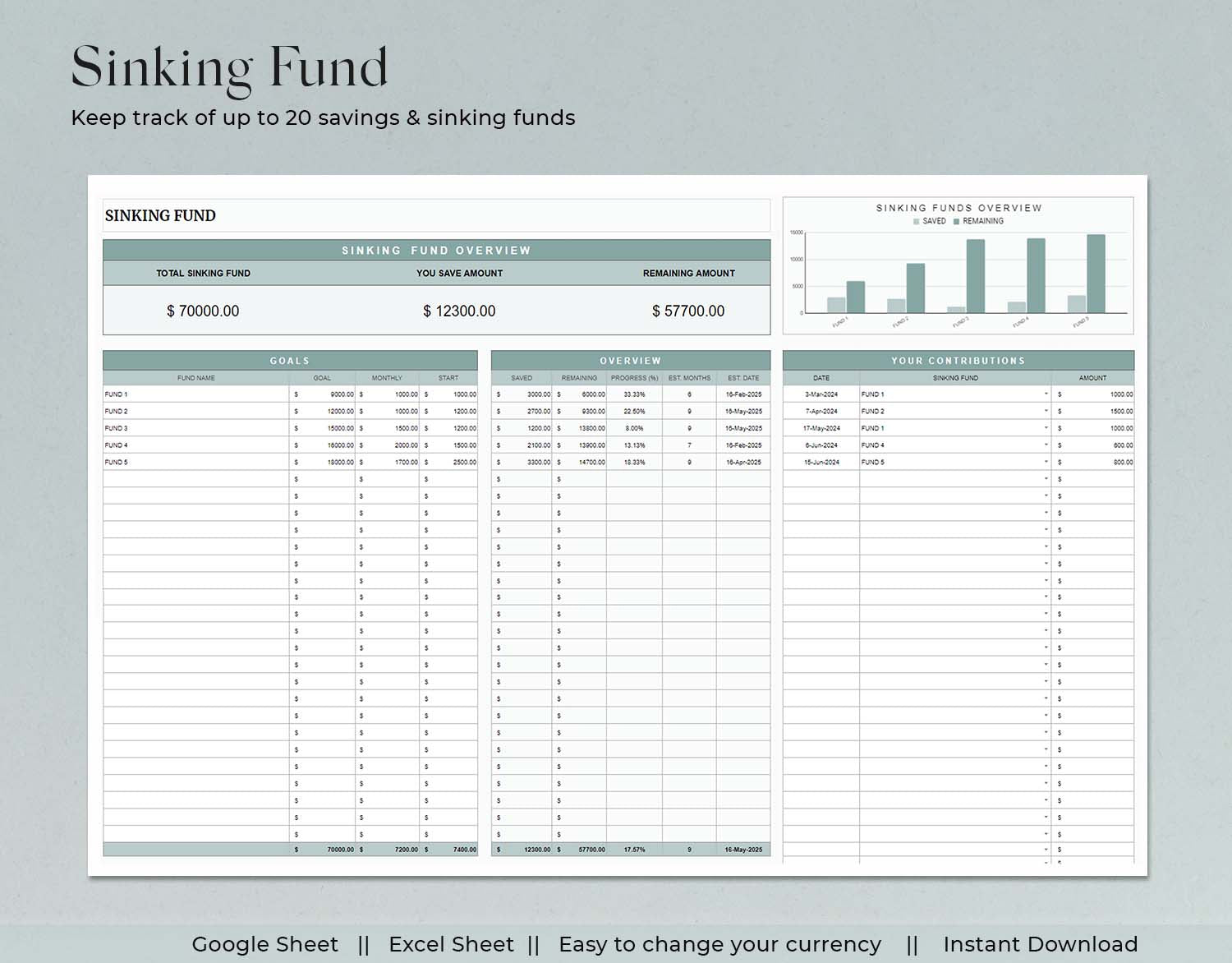Click the FUND 1 saved bar in the chart

click(836, 305)
